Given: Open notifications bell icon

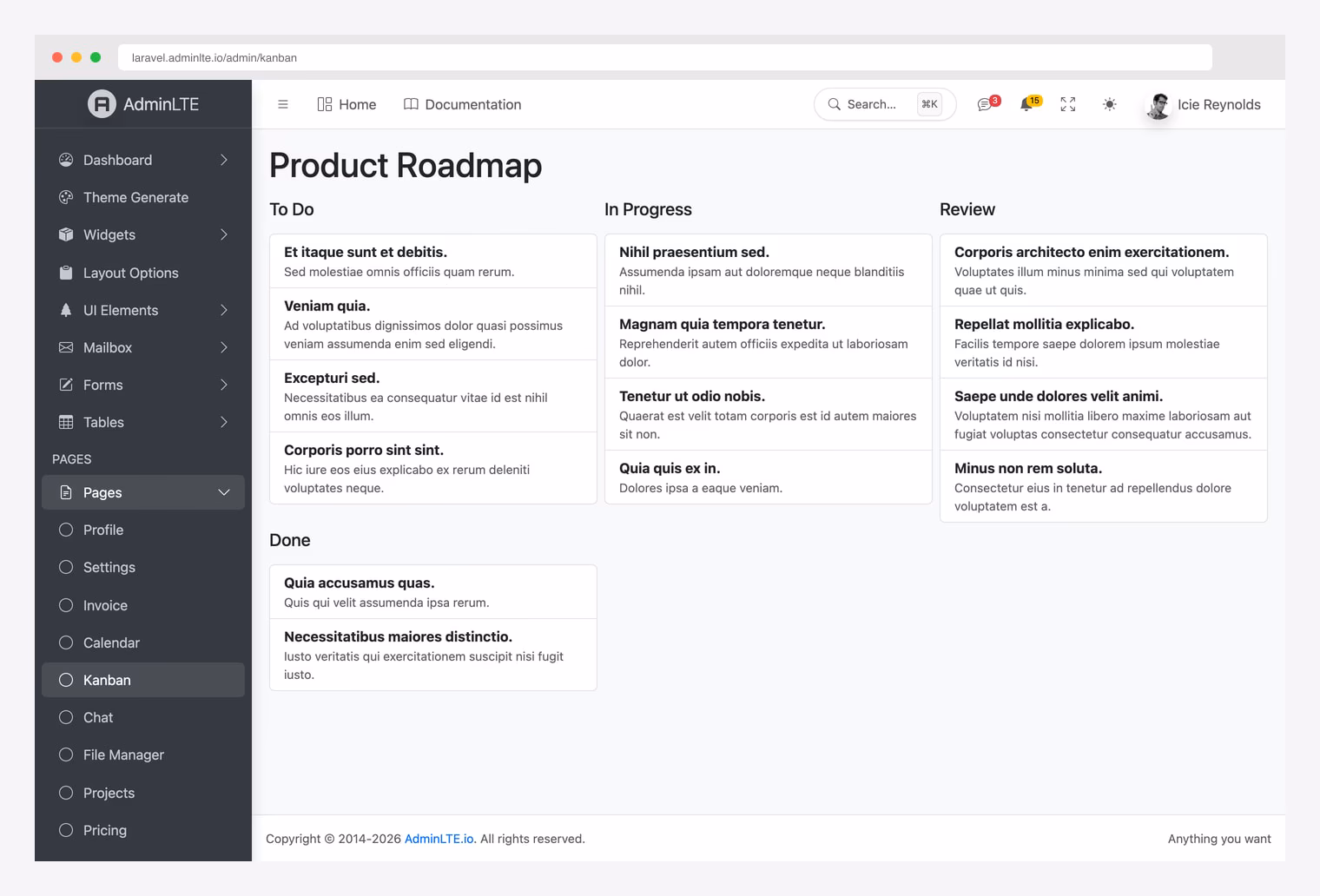Looking at the screenshot, I should pos(1026,104).
